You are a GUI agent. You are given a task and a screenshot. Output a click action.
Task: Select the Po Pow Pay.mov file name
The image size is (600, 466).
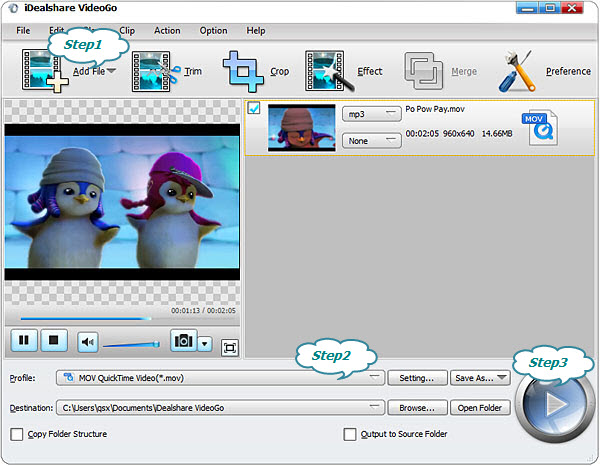tap(435, 109)
